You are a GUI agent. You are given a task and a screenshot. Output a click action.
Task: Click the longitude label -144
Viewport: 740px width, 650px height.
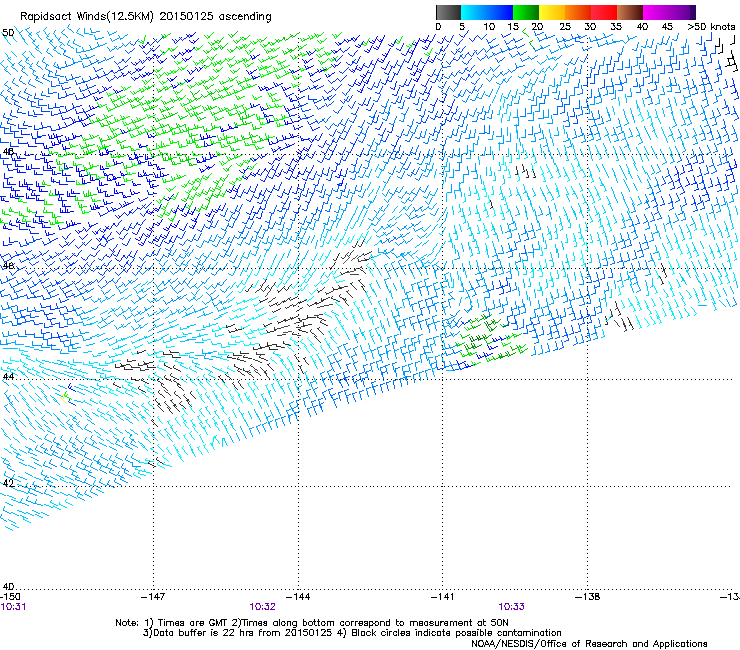pos(298,597)
